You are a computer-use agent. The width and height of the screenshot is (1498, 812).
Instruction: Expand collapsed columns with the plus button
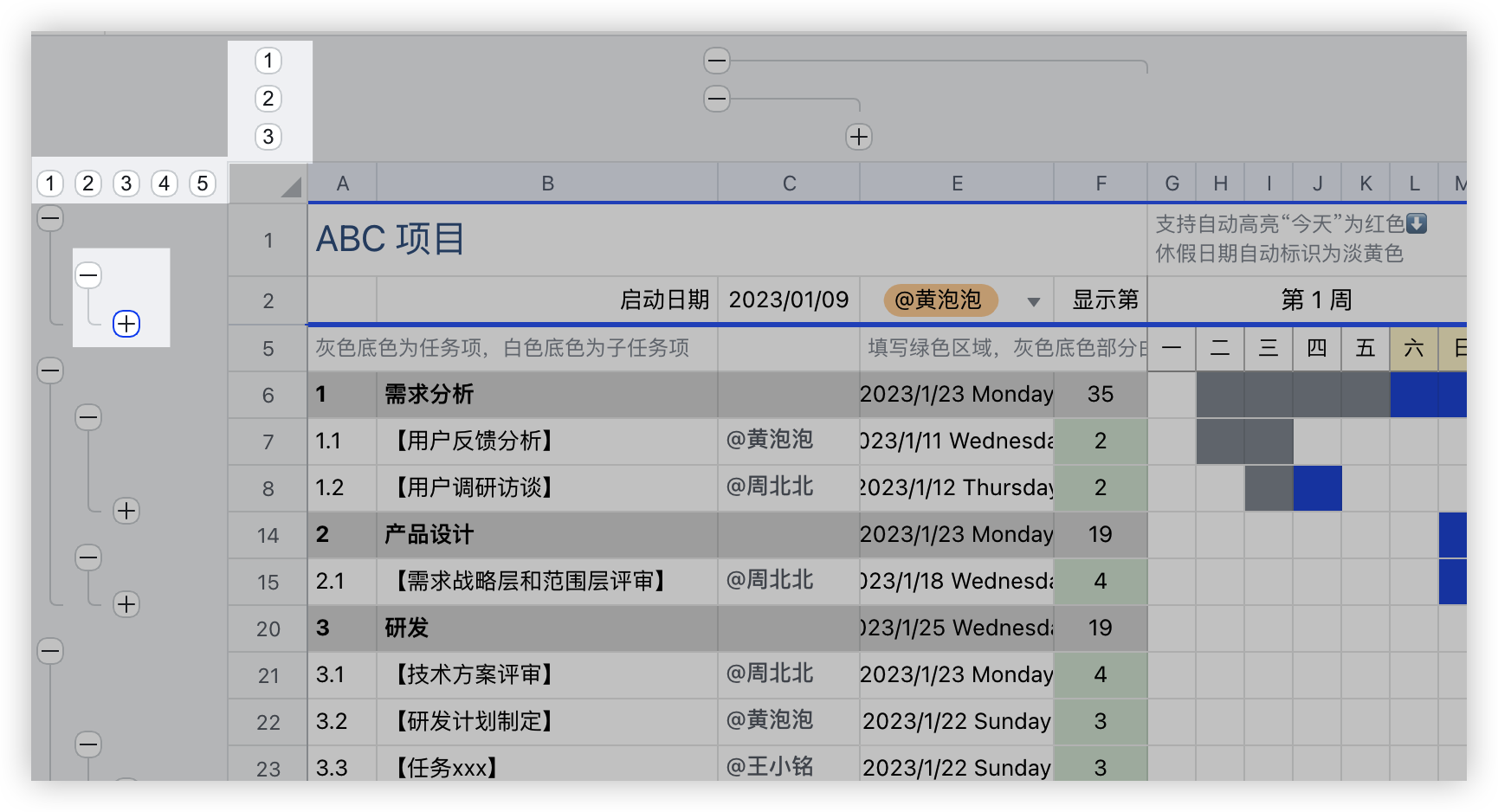click(x=858, y=137)
